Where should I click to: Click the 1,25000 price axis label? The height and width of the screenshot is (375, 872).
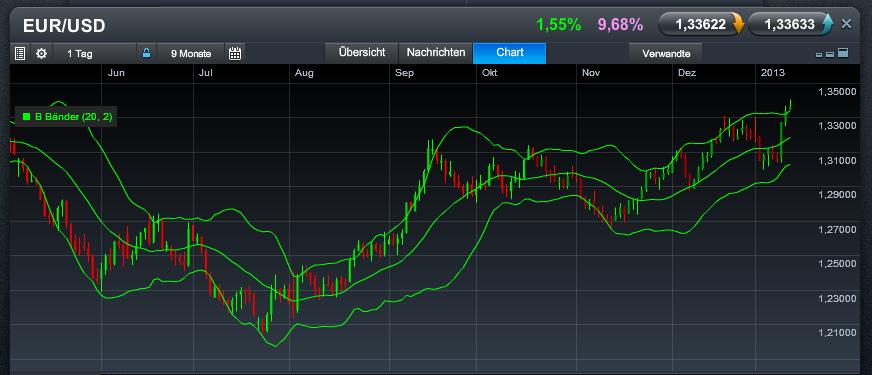(x=837, y=264)
